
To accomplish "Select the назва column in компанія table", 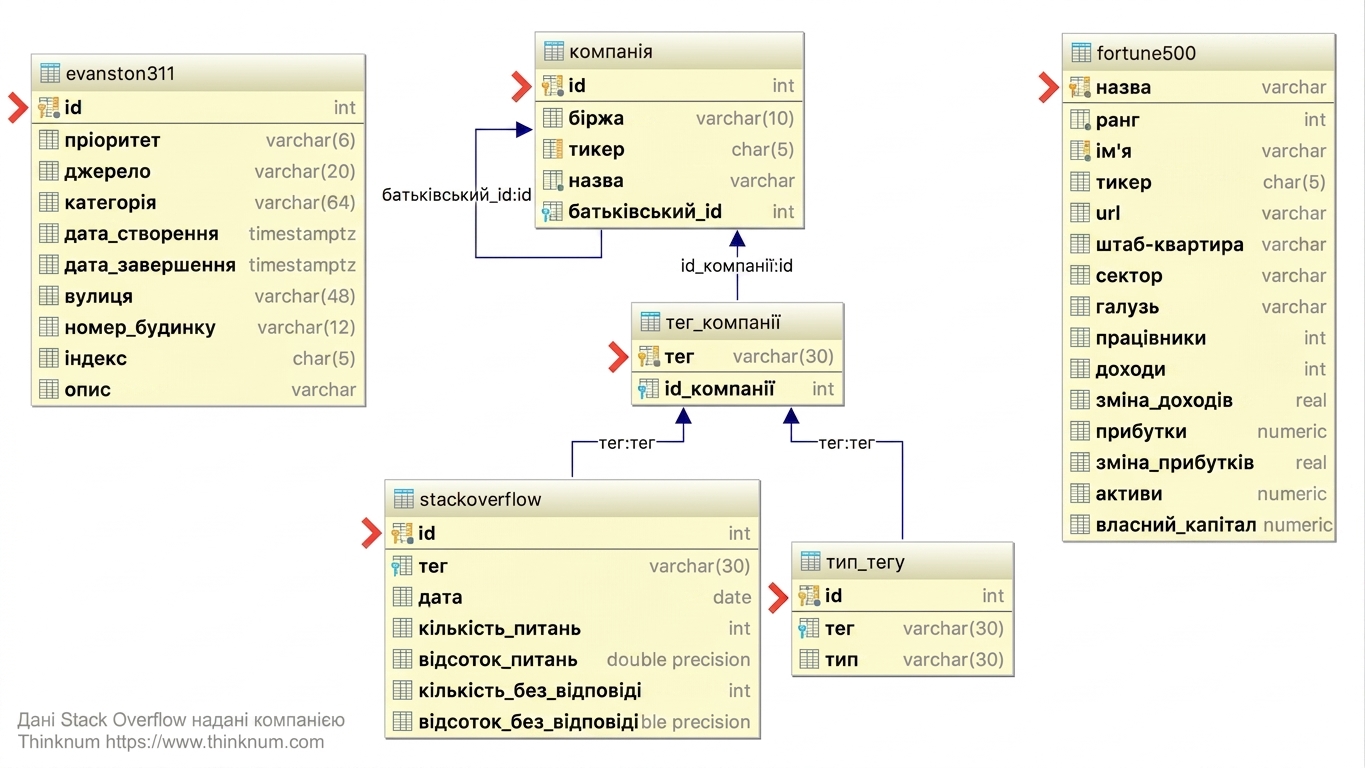I will click(x=596, y=180).
